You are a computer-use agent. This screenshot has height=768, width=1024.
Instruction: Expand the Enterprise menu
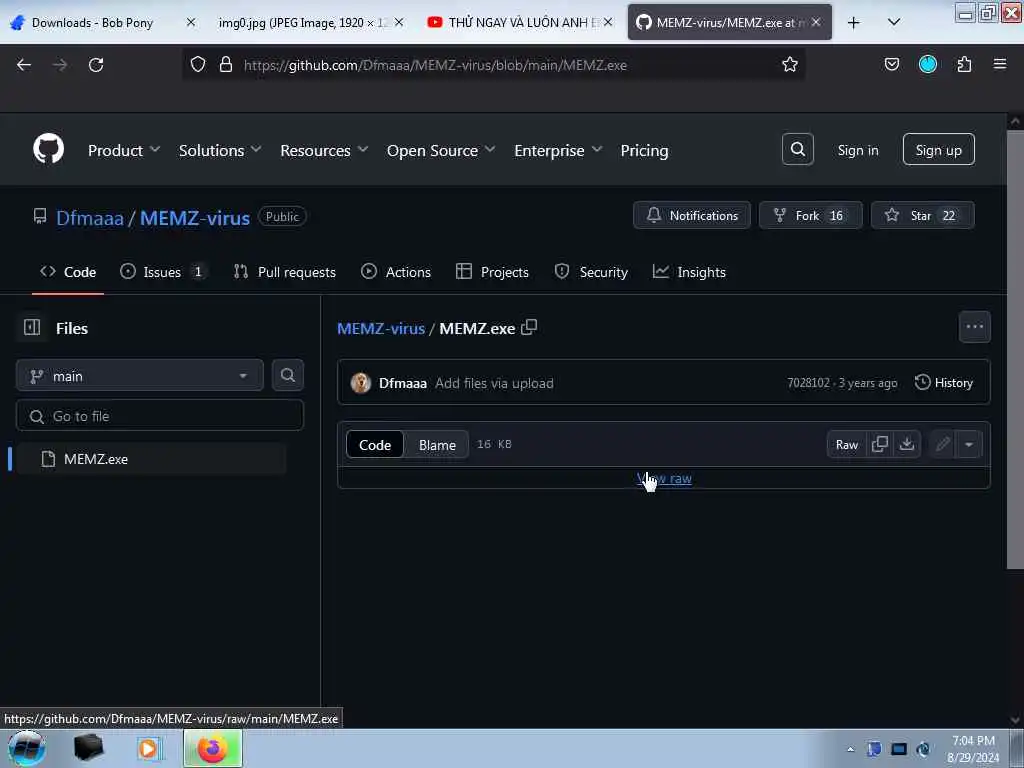point(558,150)
